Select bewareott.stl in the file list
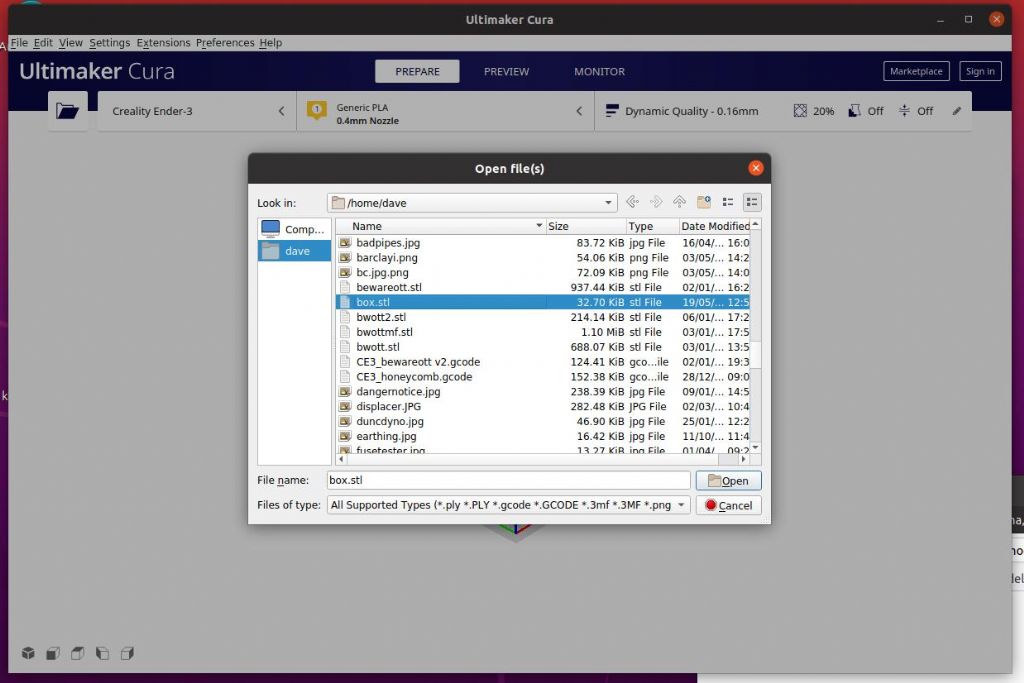Viewport: 1024px width, 683px height. point(543,287)
